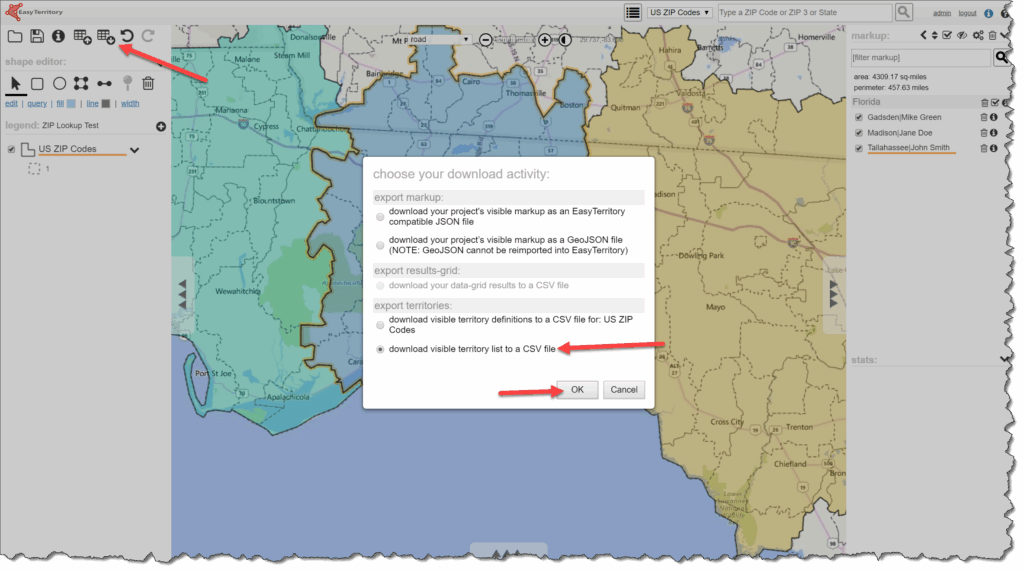Click the upload data table icon
Screen dimensions: 1024x571
tap(82, 37)
